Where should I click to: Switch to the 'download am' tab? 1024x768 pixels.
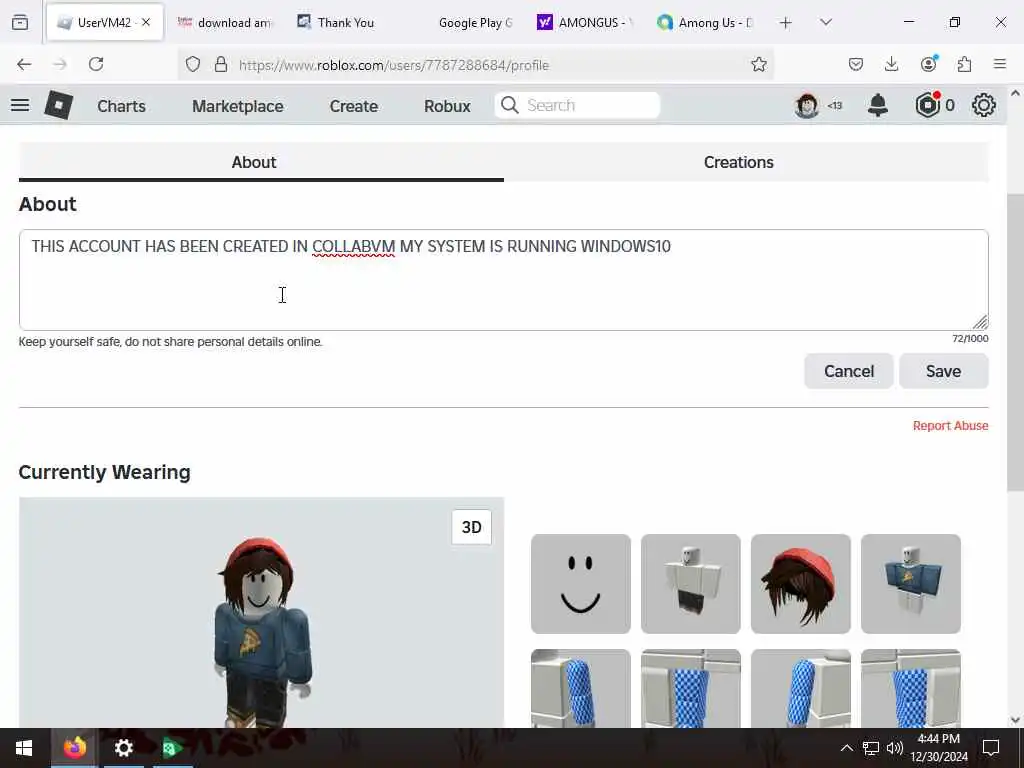pyautogui.click(x=224, y=23)
